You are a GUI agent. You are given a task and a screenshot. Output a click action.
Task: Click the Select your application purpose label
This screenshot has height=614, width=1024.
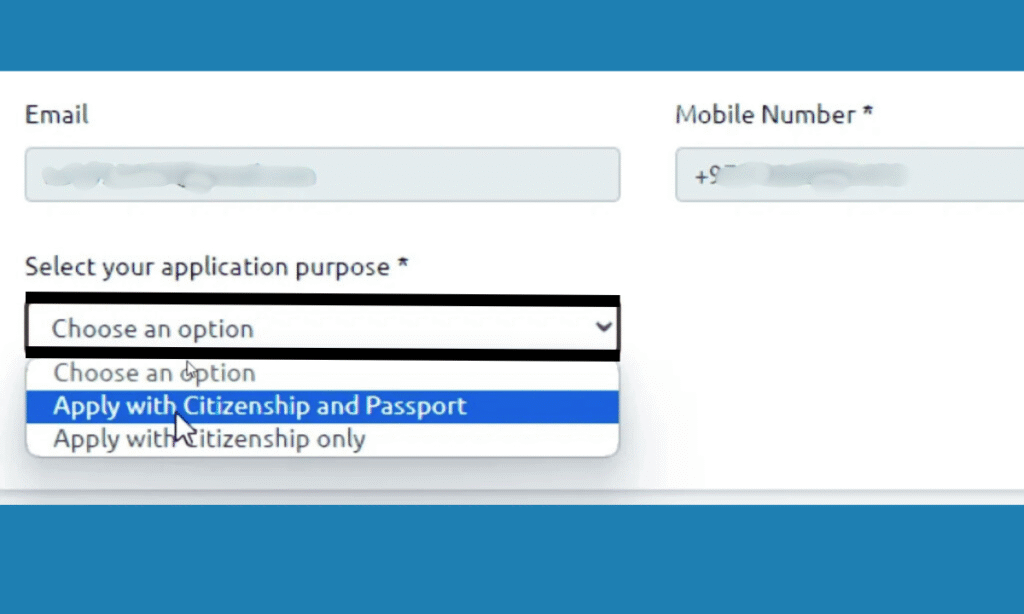[x=204, y=267]
